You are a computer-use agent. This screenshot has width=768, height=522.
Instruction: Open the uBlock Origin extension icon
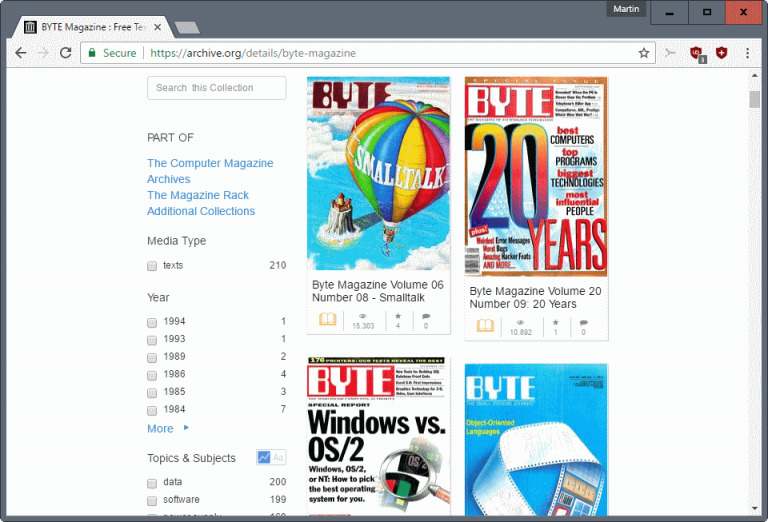coord(696,53)
